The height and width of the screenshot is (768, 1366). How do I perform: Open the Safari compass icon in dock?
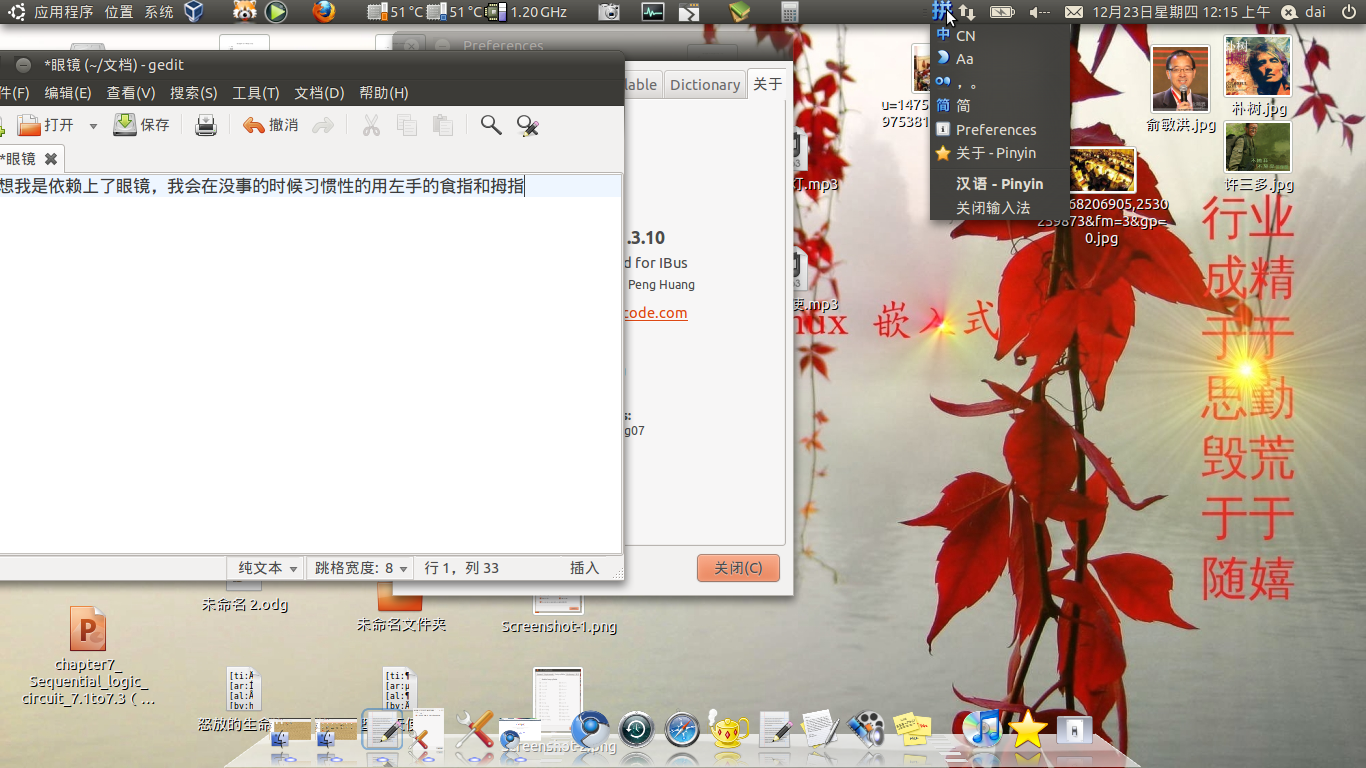click(683, 730)
